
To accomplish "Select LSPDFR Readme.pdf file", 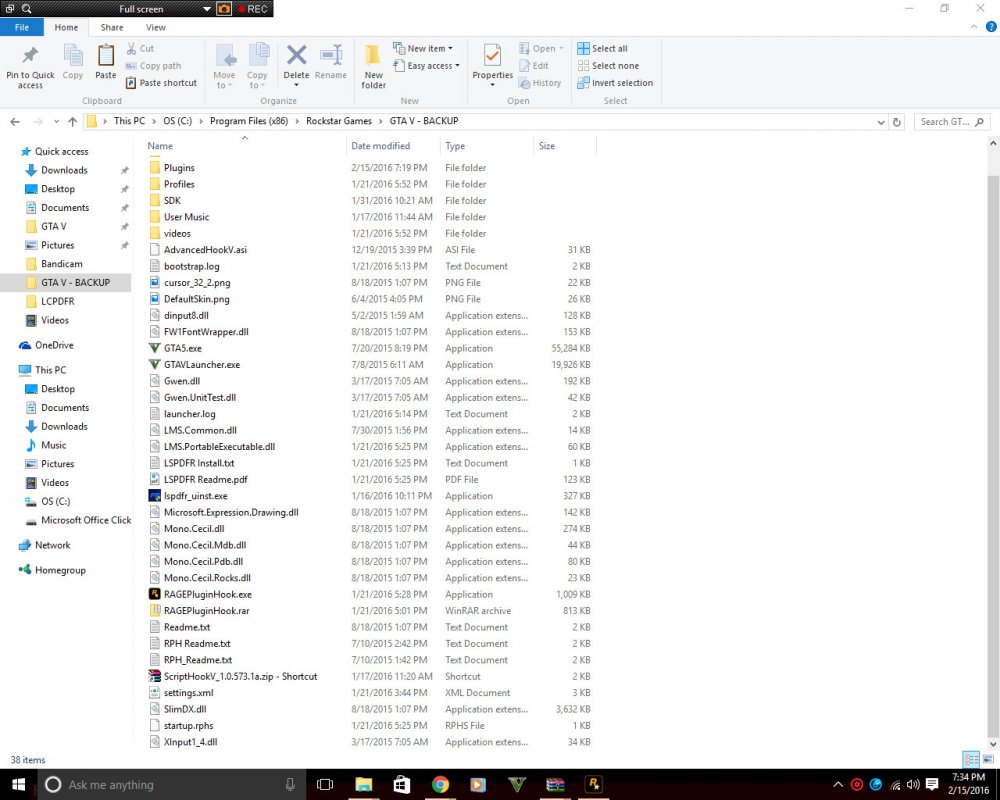I will (205, 480).
